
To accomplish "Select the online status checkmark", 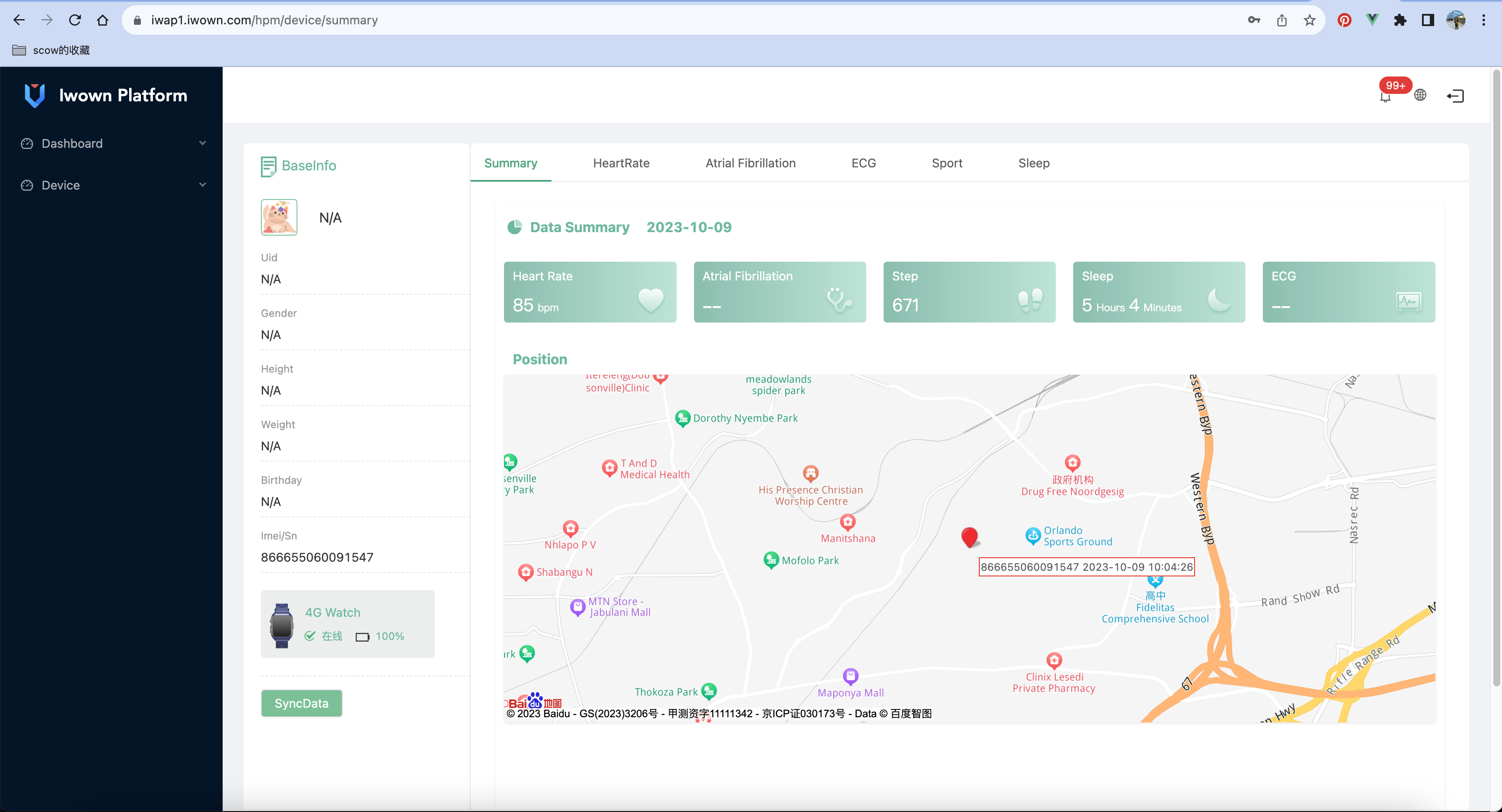I will [x=310, y=636].
